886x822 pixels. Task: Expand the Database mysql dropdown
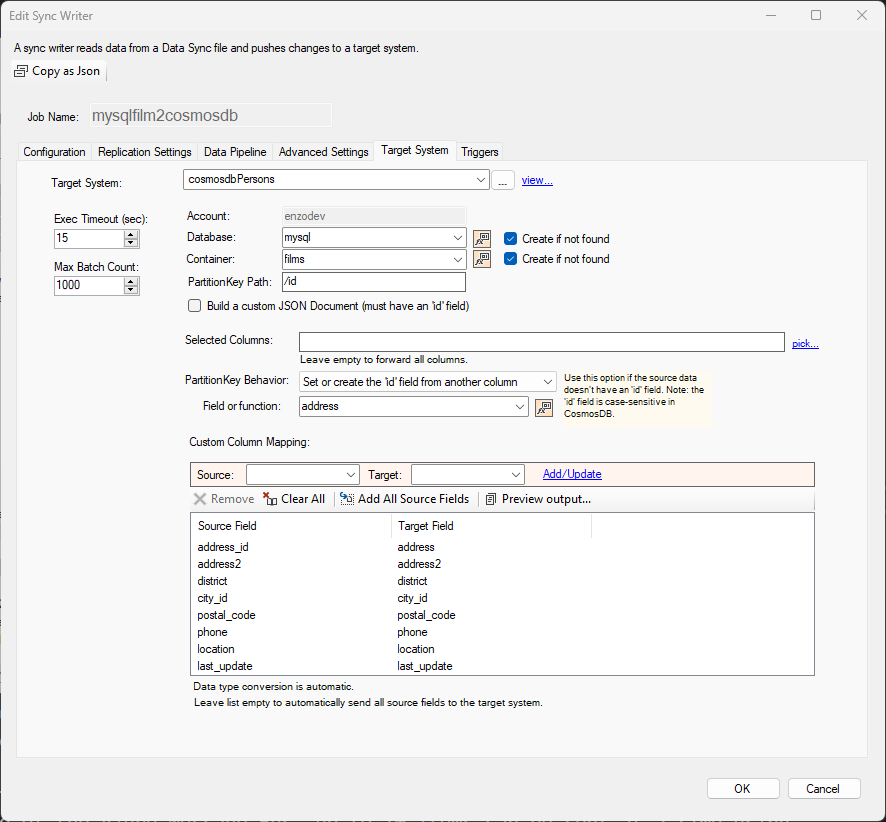point(458,238)
